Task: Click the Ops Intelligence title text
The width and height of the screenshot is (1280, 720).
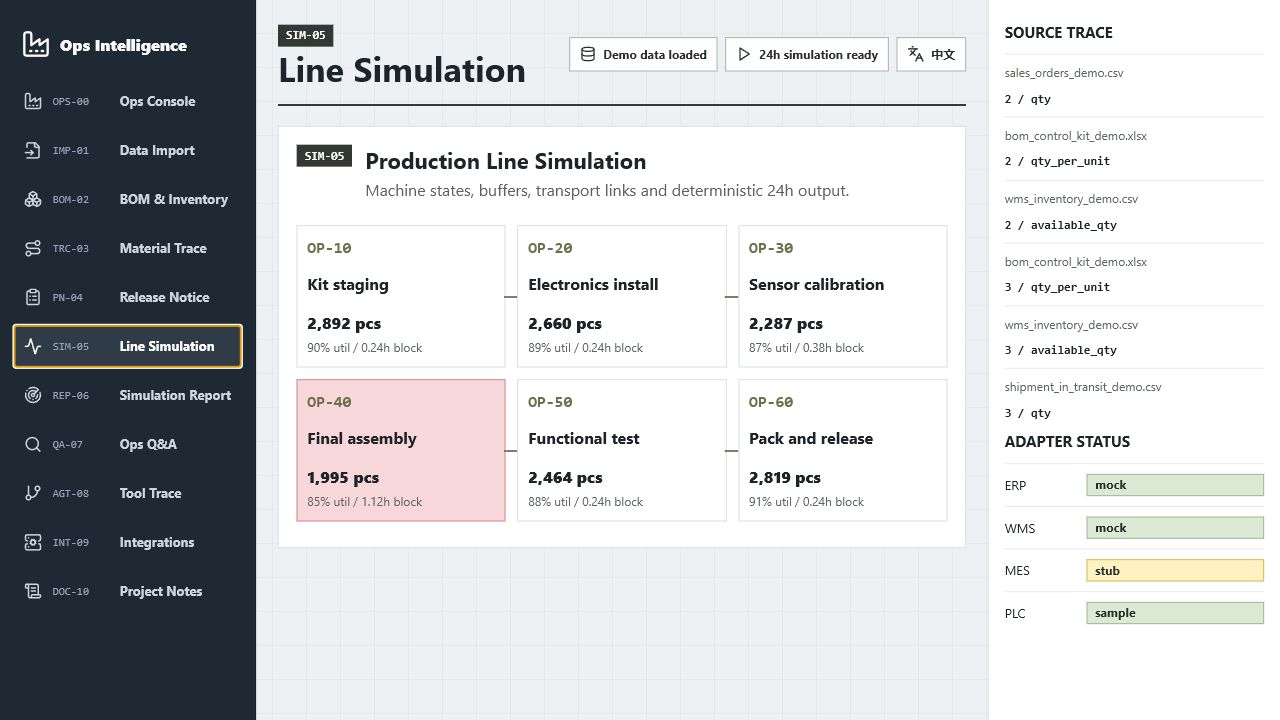Action: point(123,45)
